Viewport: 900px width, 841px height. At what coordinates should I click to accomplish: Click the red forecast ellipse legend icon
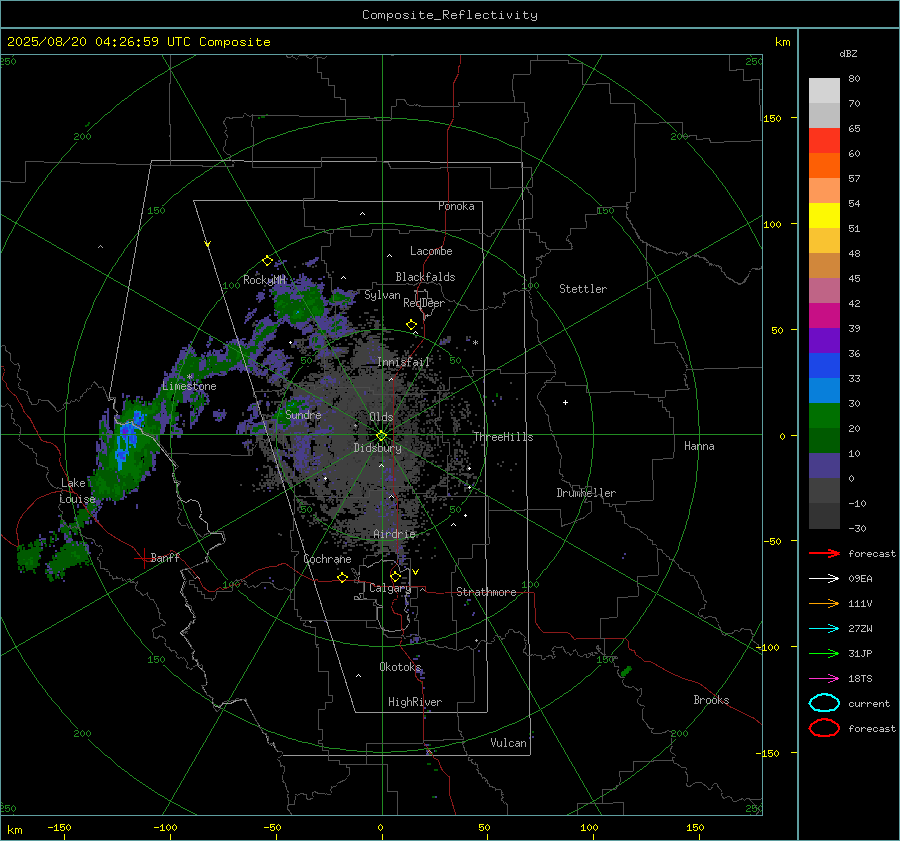tap(824, 728)
